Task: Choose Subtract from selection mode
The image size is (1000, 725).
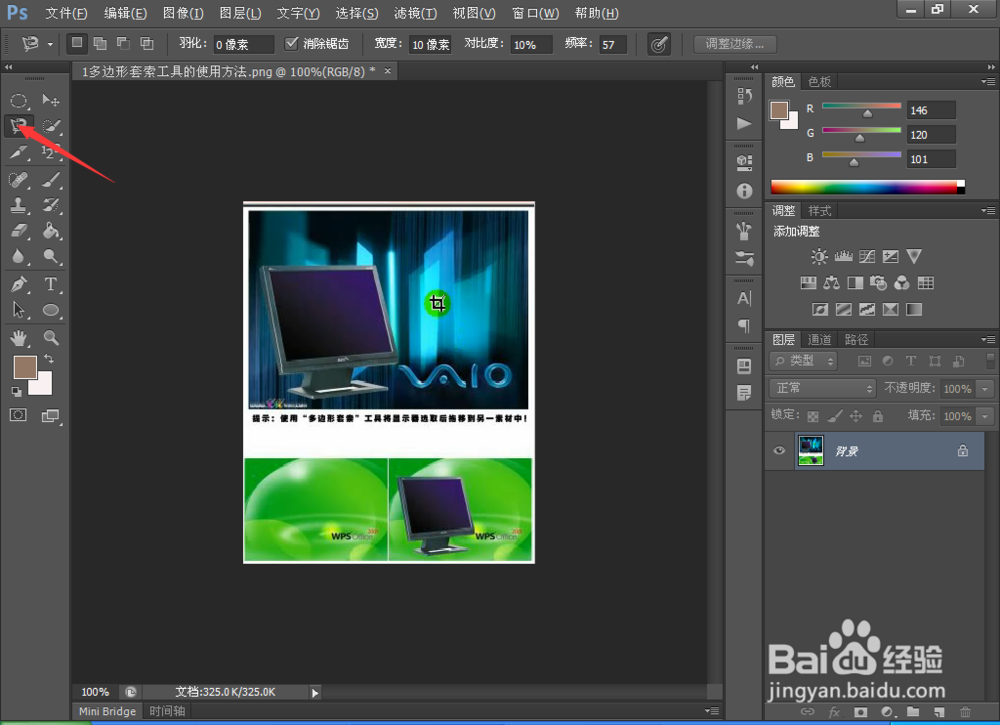Action: [123, 43]
